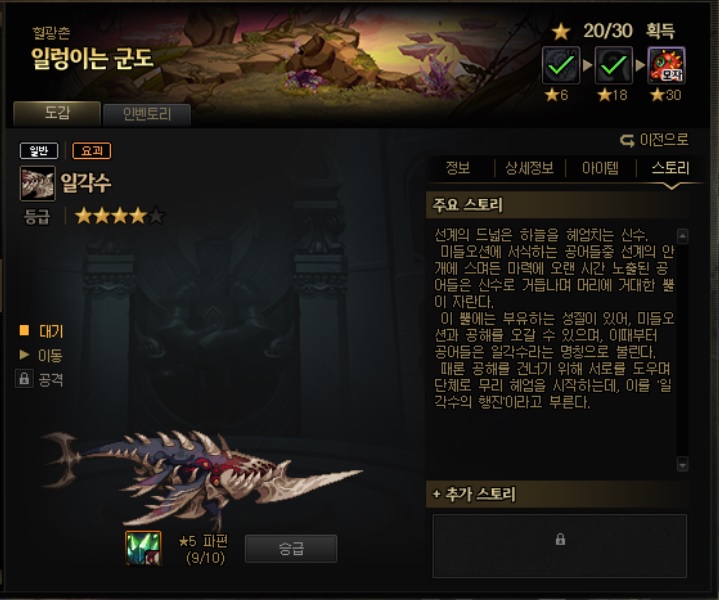Click the 승급 promote button

[x=291, y=548]
